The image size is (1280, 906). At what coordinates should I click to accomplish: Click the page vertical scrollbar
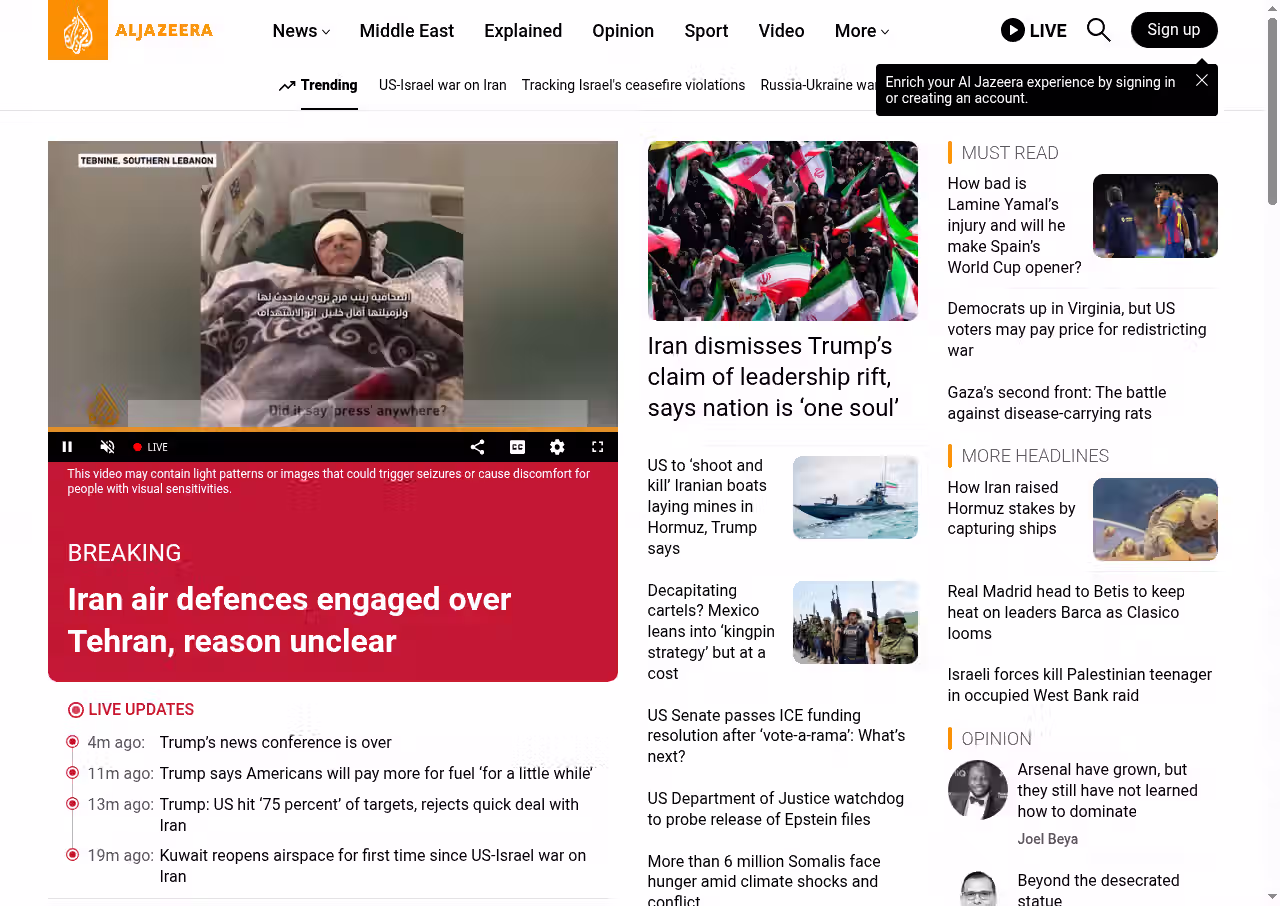click(x=1272, y=110)
